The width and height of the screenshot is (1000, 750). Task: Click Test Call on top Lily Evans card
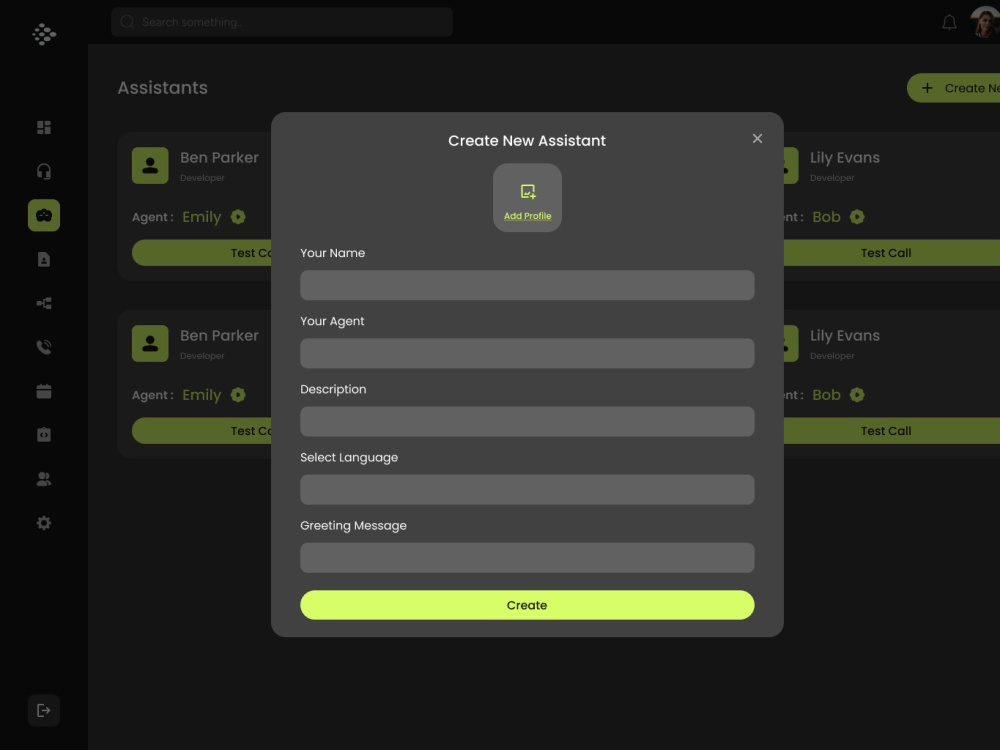(x=892, y=253)
